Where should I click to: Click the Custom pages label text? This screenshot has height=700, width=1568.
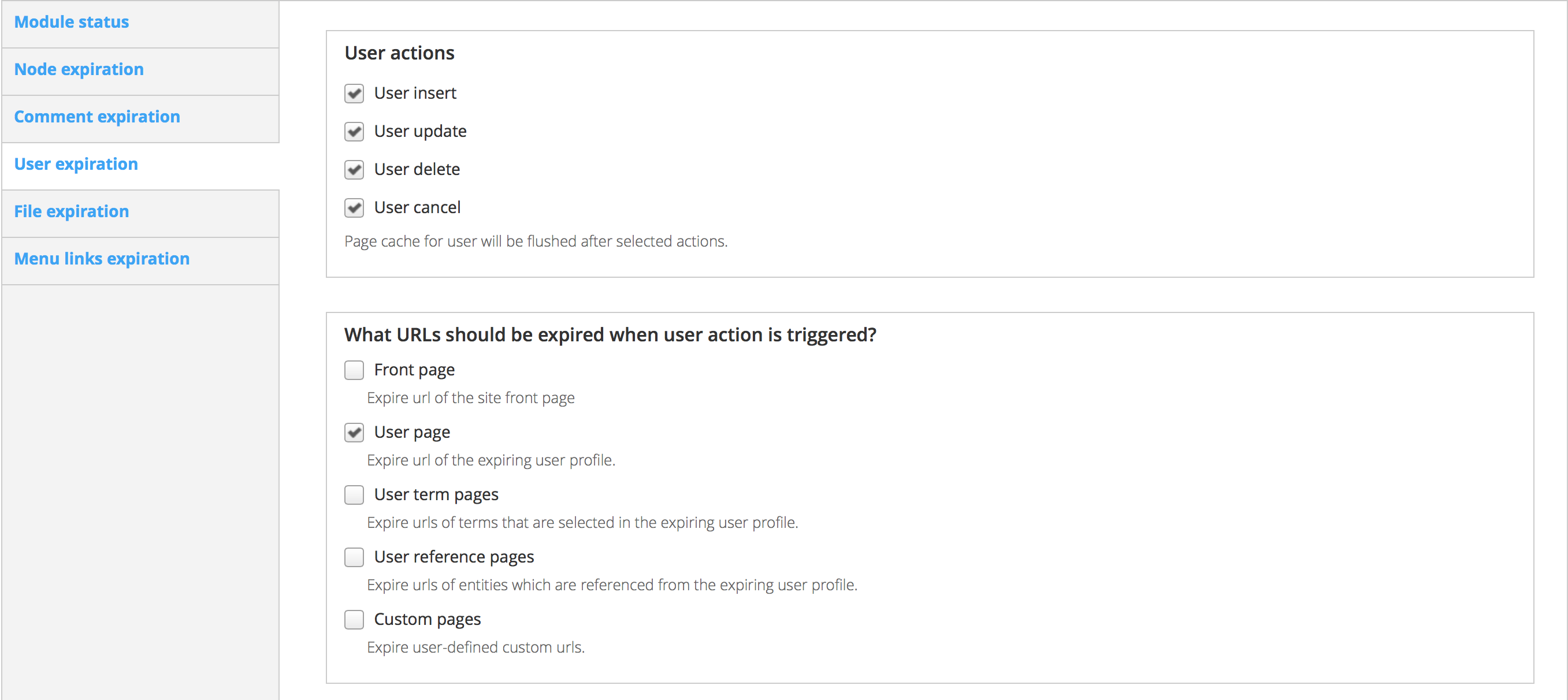tap(428, 620)
